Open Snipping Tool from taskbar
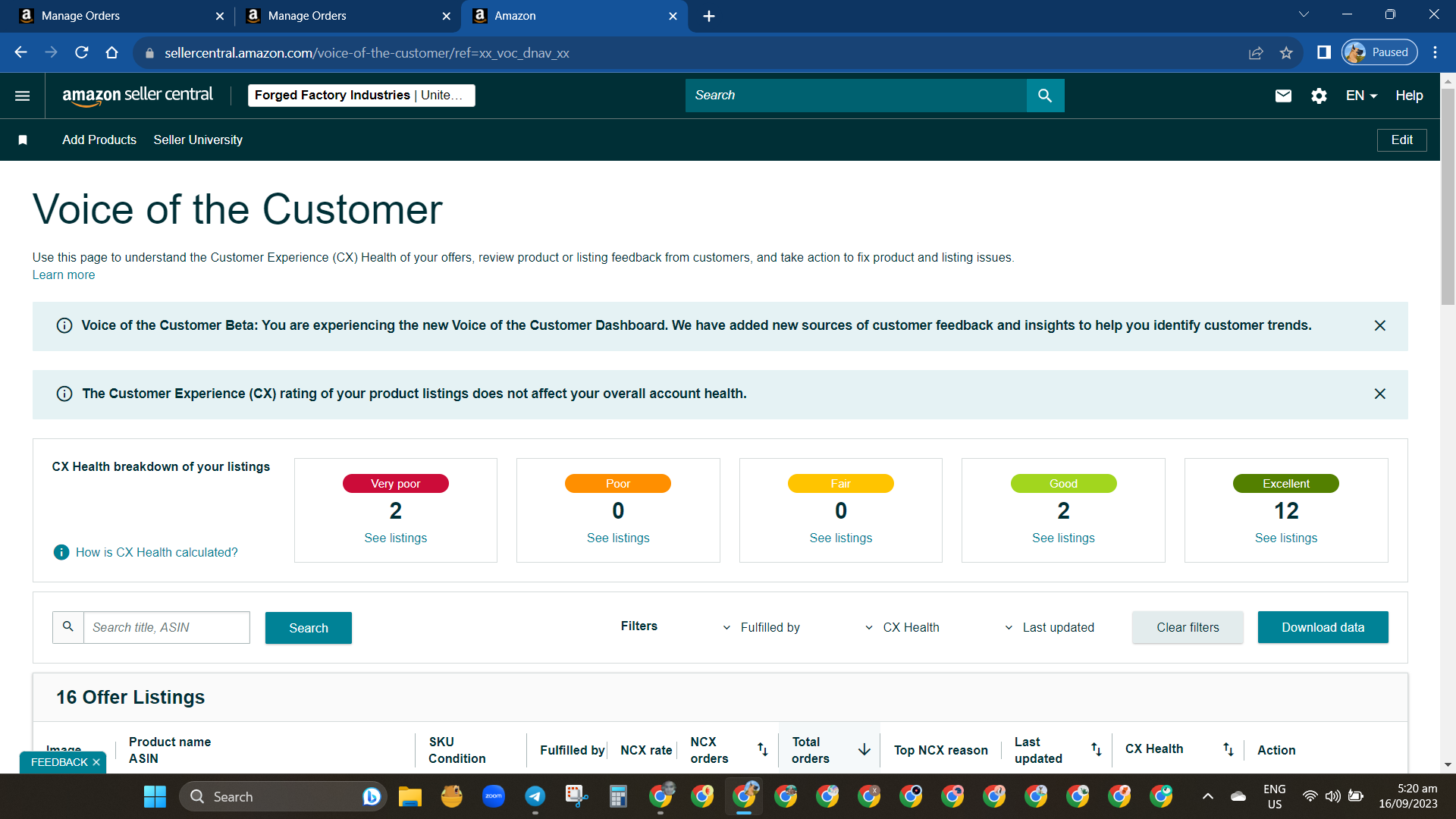Viewport: 1456px width, 819px height. coord(577,796)
